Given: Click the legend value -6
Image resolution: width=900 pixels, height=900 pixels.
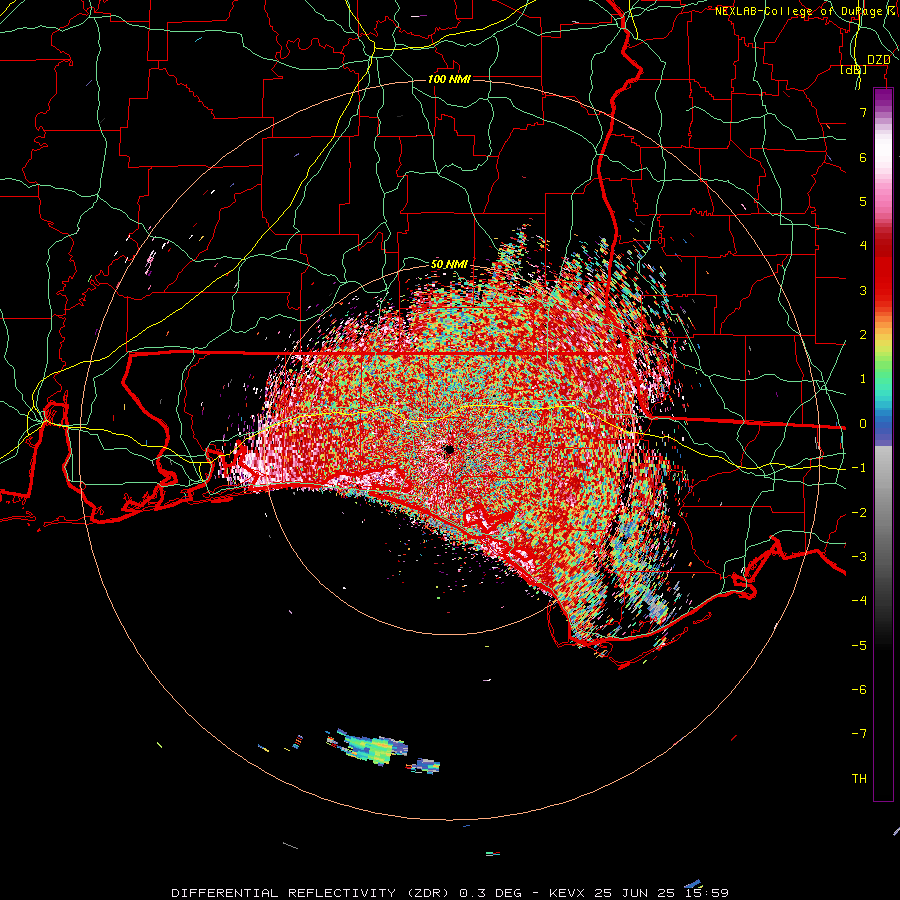Looking at the screenshot, I should coord(859,689).
